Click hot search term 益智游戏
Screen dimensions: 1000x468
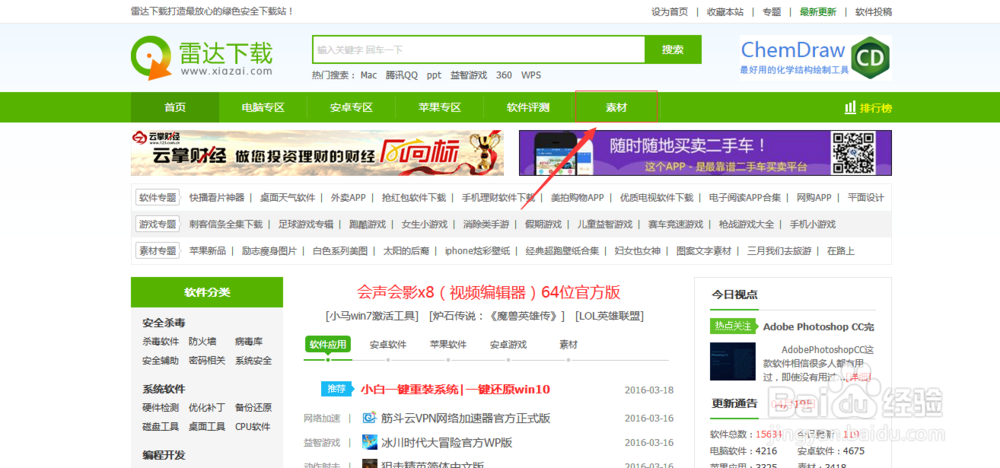[469, 75]
